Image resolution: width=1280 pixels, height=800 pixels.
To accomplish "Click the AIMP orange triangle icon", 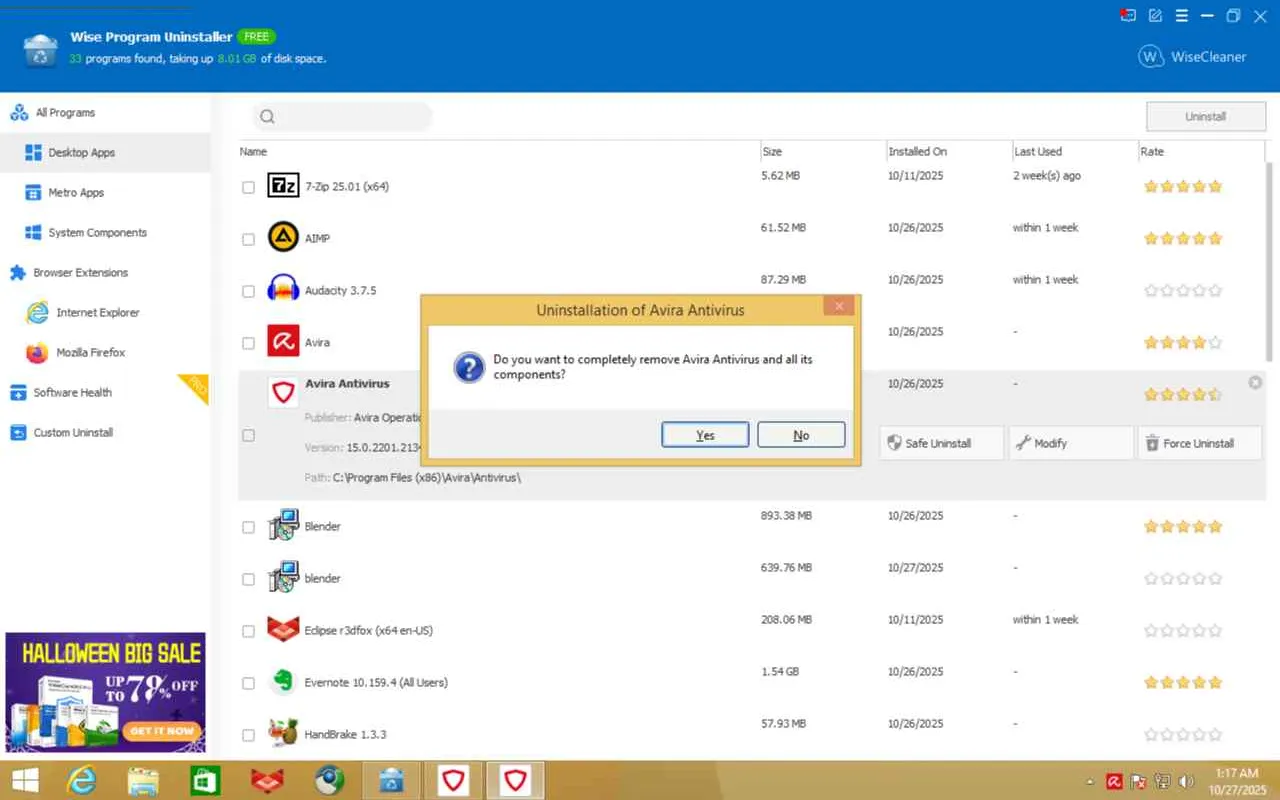I will pos(283,238).
